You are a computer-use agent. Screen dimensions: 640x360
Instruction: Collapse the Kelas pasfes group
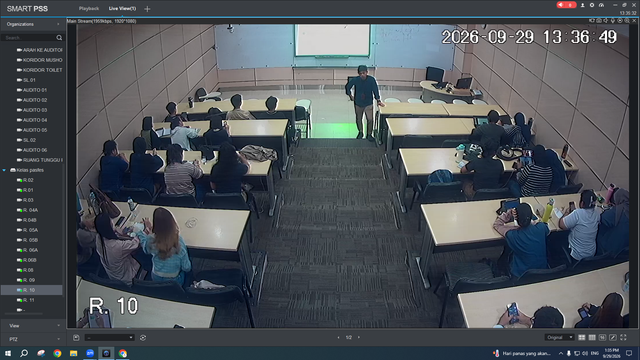tap(4, 170)
